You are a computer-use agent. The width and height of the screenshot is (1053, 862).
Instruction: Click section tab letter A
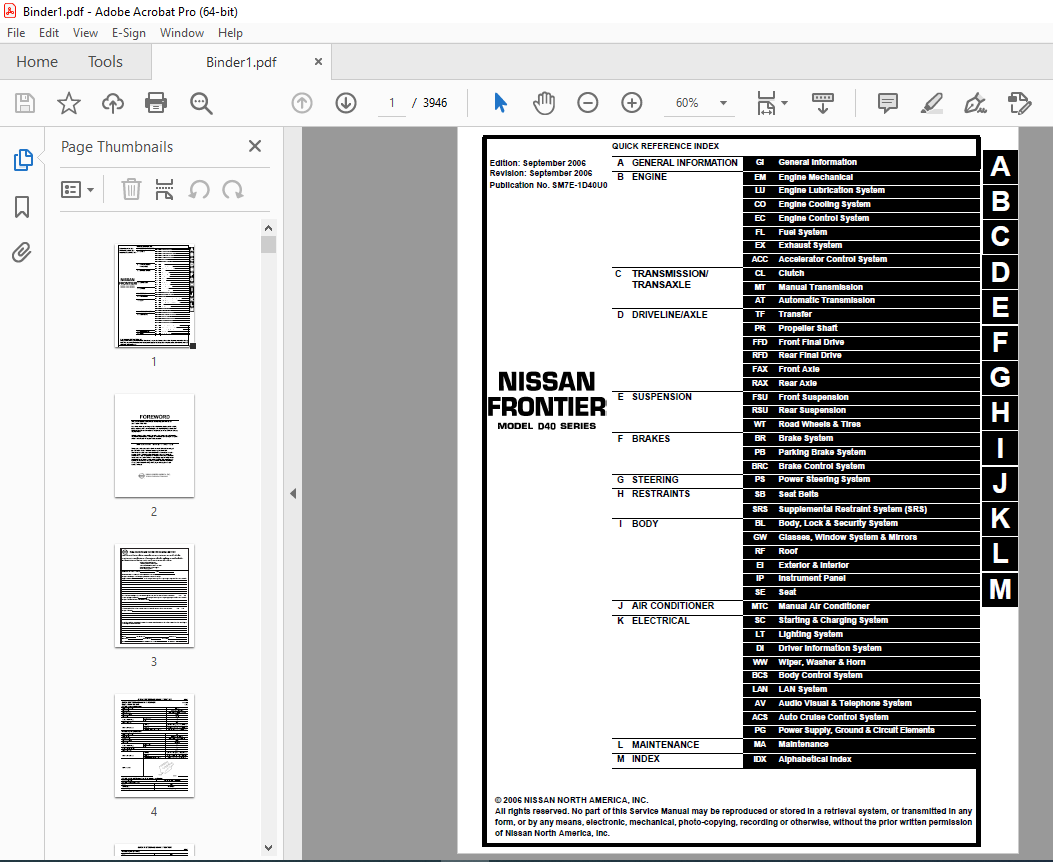point(1000,166)
